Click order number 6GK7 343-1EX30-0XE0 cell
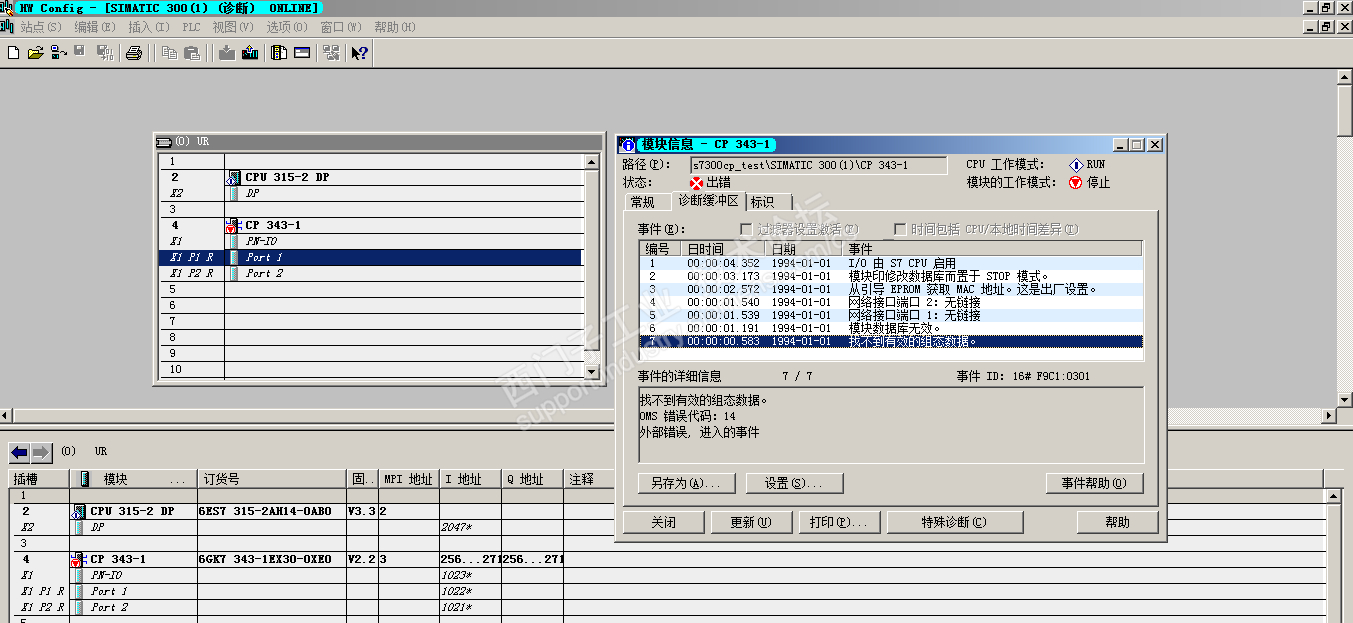Viewport: 1353px width, 623px height. [271, 559]
